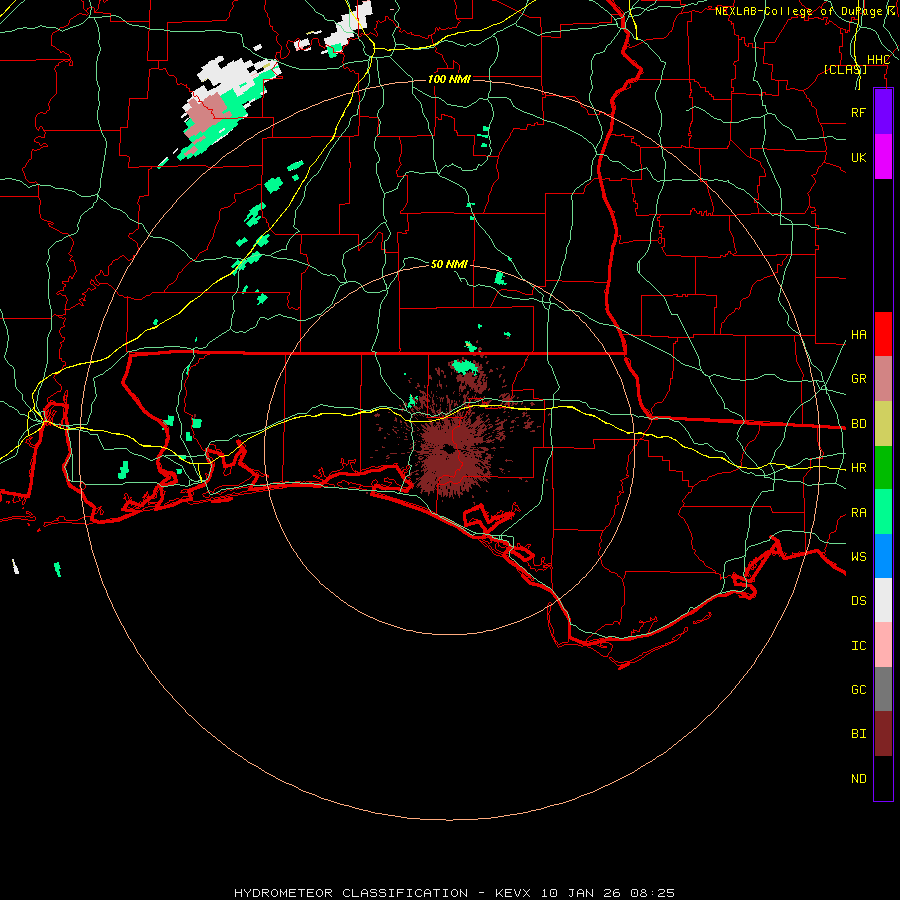The height and width of the screenshot is (900, 900).
Task: Click the magenta UK legend color swatch
Action: (x=883, y=157)
